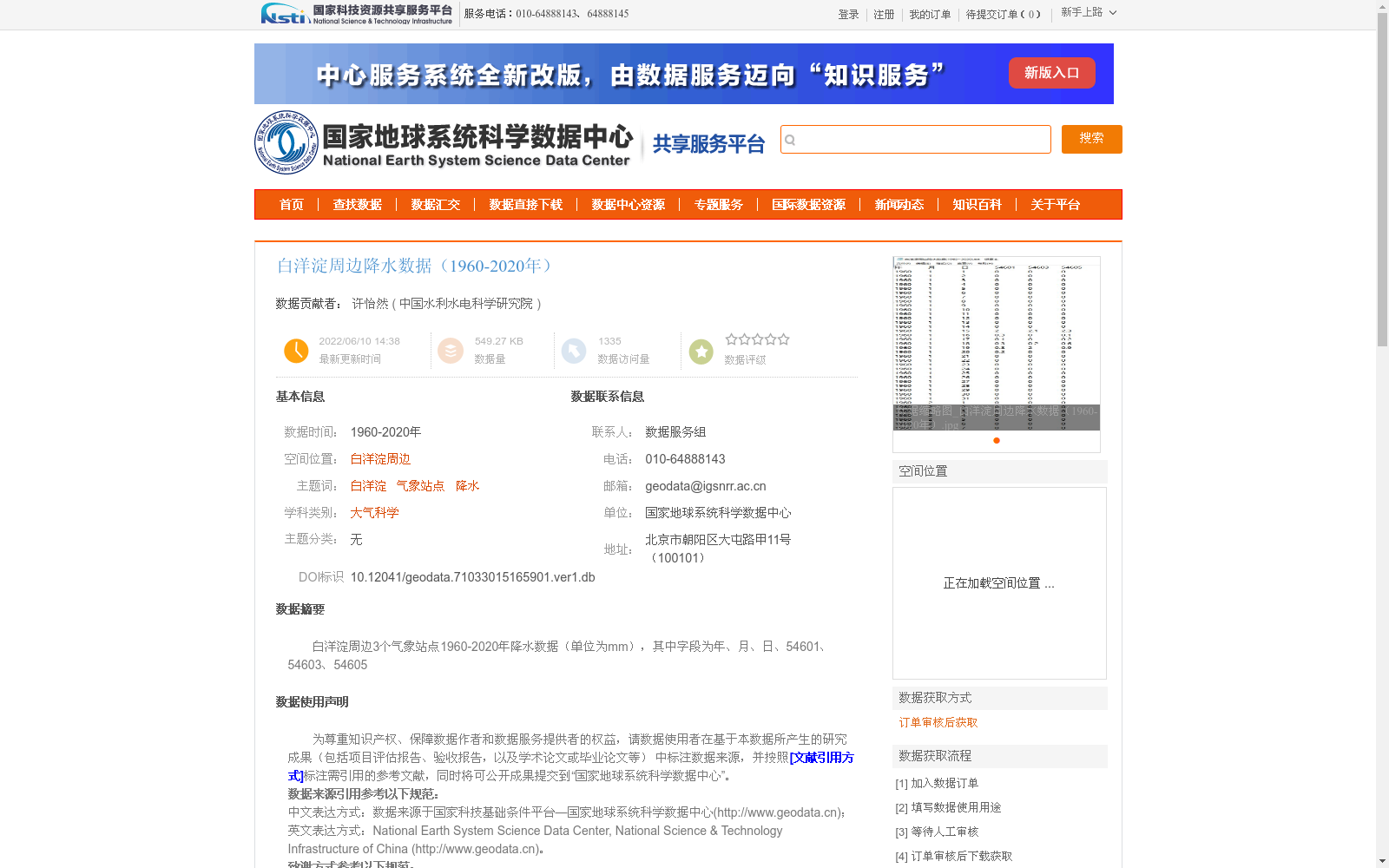
Task: Click the phone number 010-64888143 in contact info
Action: click(x=685, y=459)
